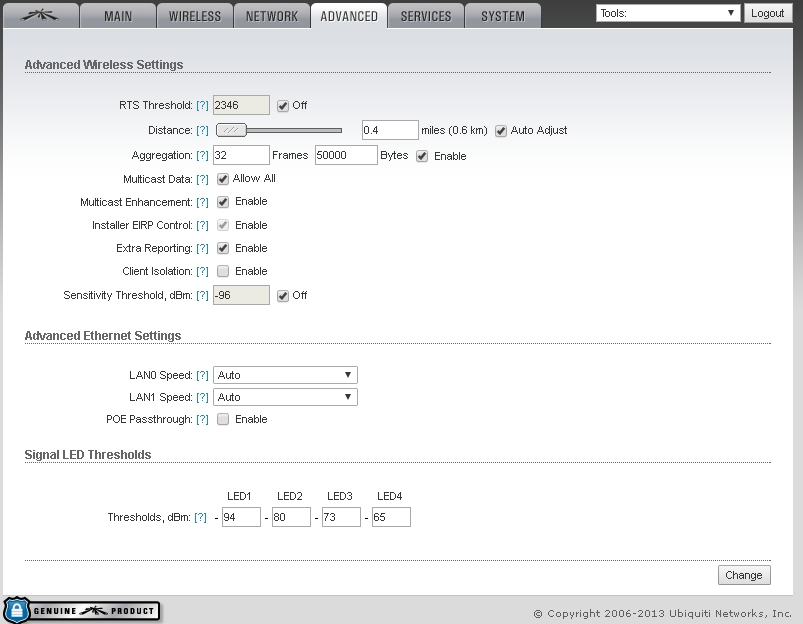Click the LED1 threshold field
Image resolution: width=803 pixels, height=624 pixels.
pyautogui.click(x=241, y=517)
